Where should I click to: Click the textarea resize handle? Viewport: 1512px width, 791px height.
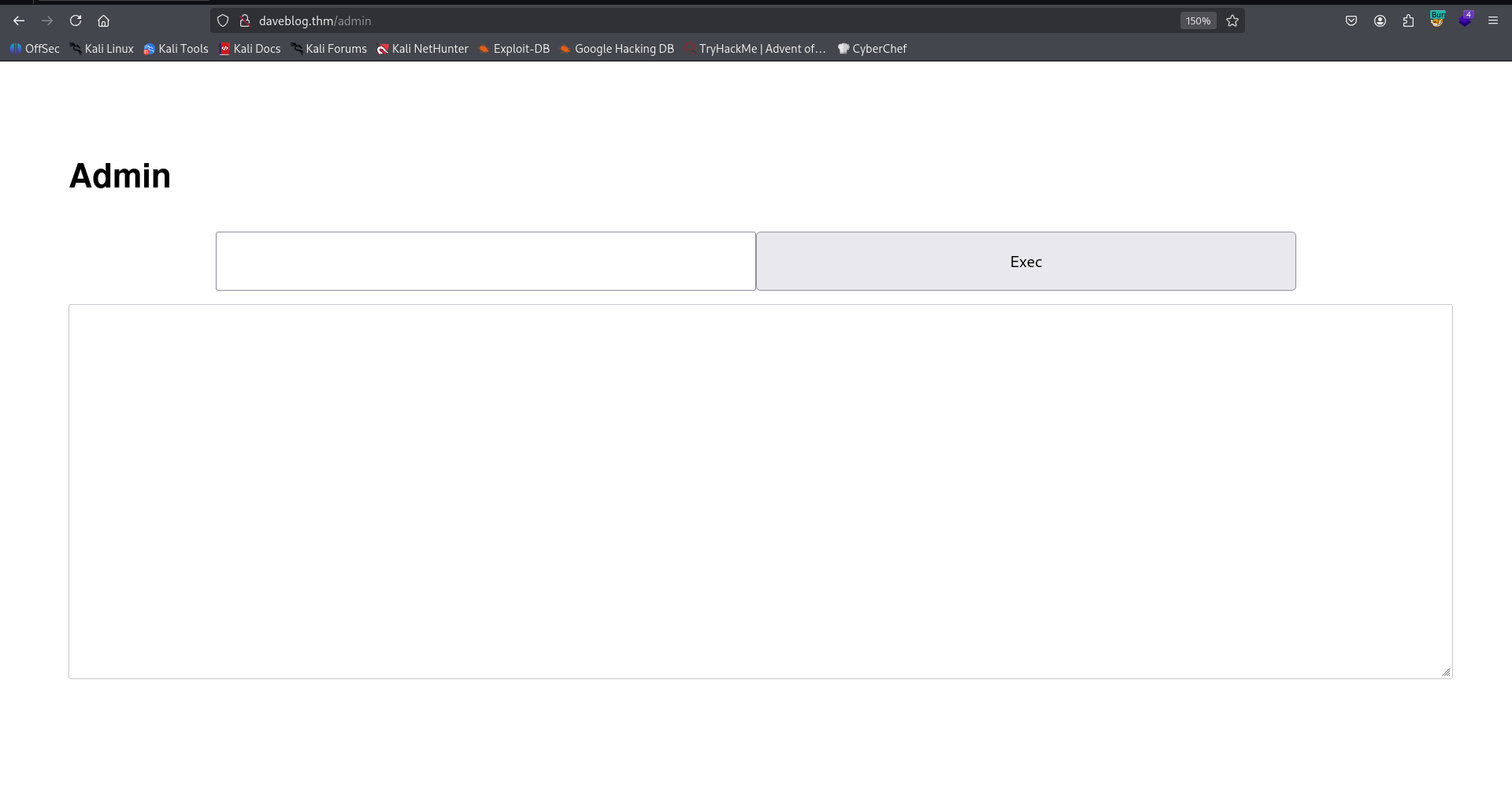pos(1446,672)
